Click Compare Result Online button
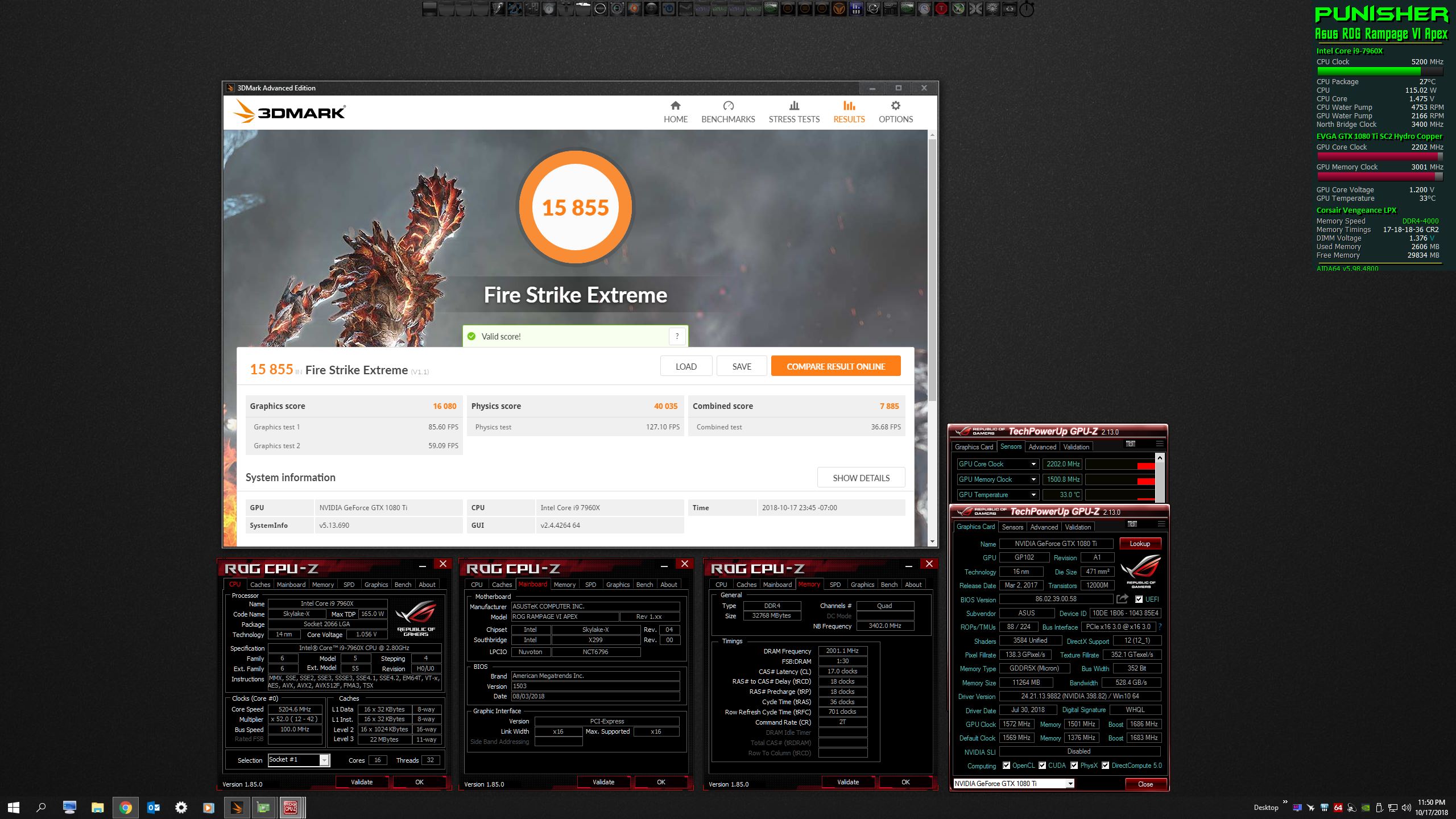 point(835,366)
